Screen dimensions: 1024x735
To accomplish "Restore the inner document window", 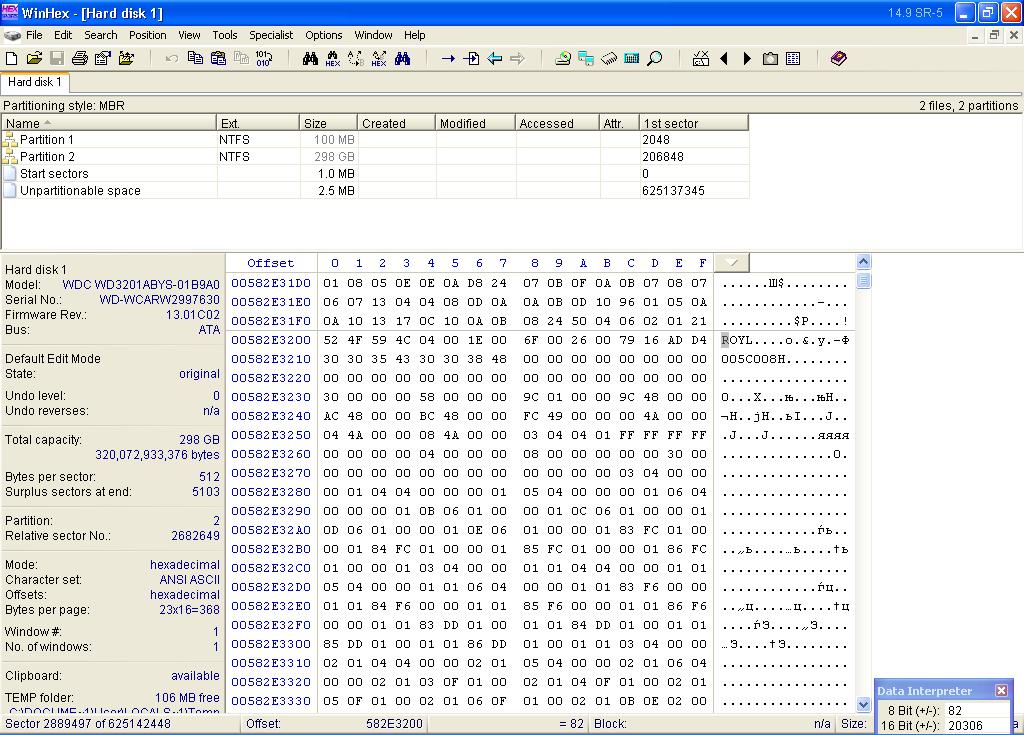I will [x=995, y=35].
